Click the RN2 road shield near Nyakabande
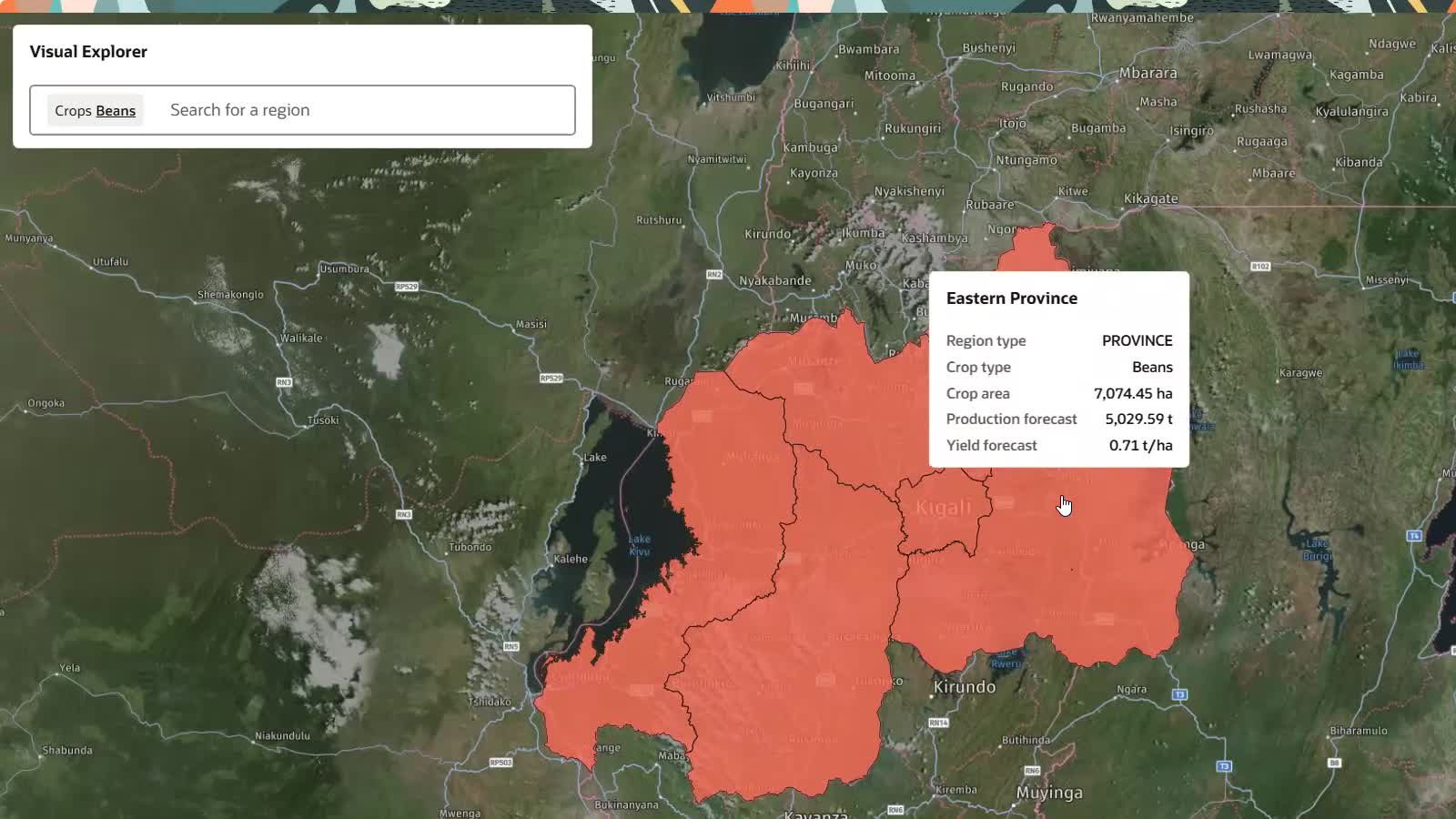 [714, 274]
